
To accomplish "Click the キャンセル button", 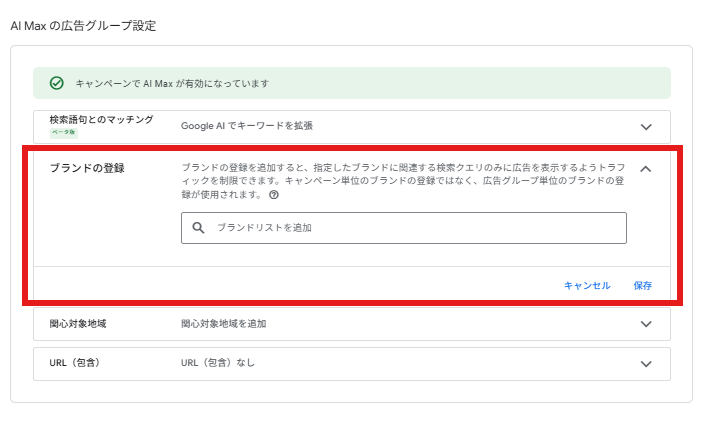I will 587,286.
